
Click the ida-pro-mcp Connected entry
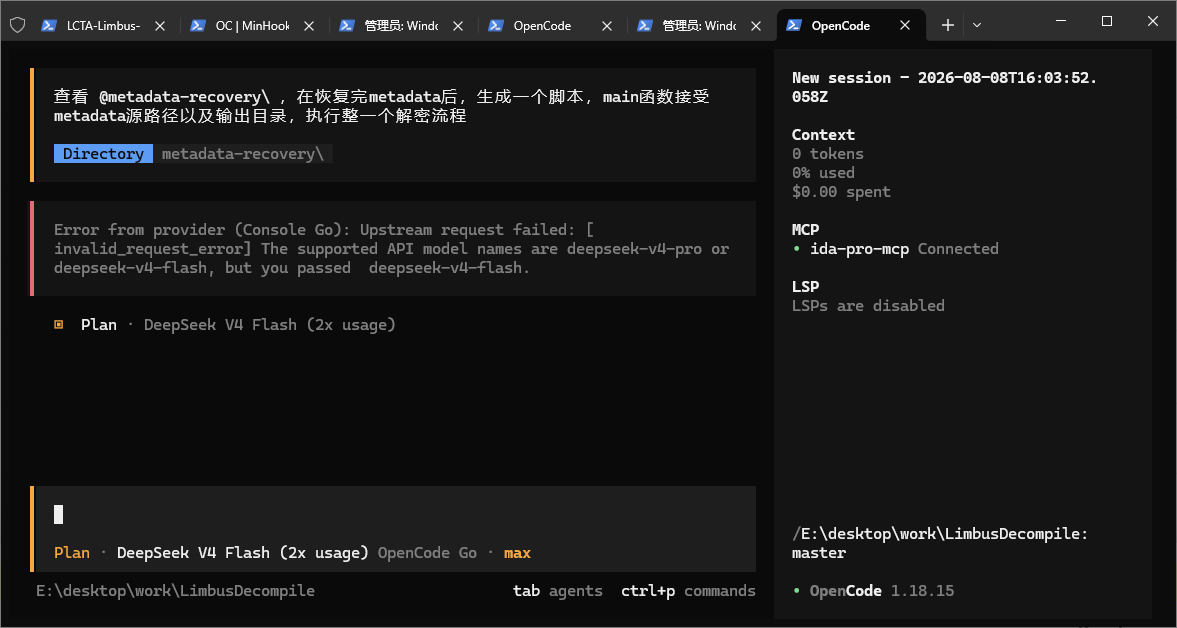pos(896,248)
